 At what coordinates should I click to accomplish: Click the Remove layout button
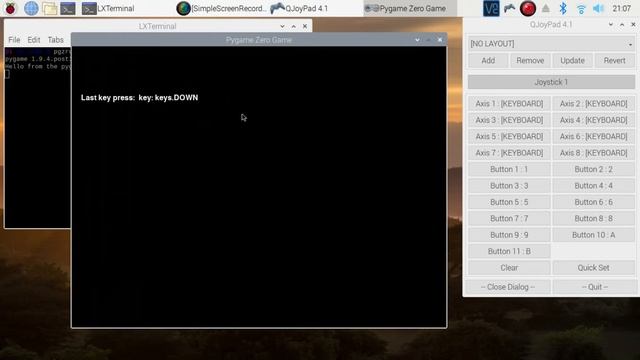pos(530,60)
